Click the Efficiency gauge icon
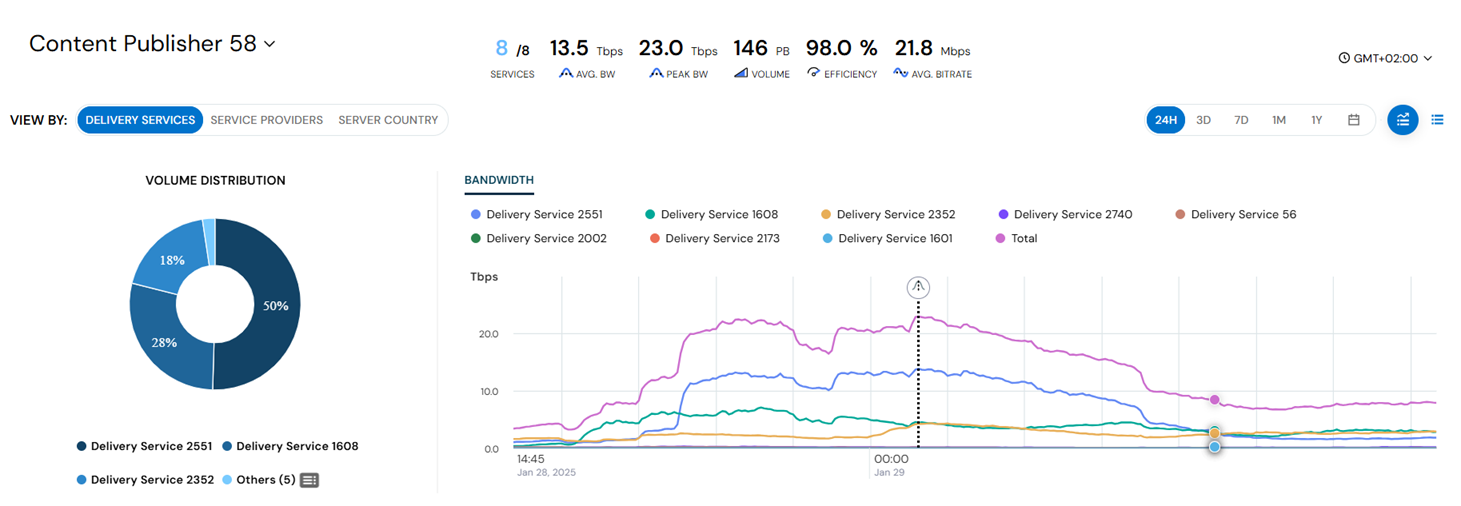The image size is (1461, 506). click(814, 73)
